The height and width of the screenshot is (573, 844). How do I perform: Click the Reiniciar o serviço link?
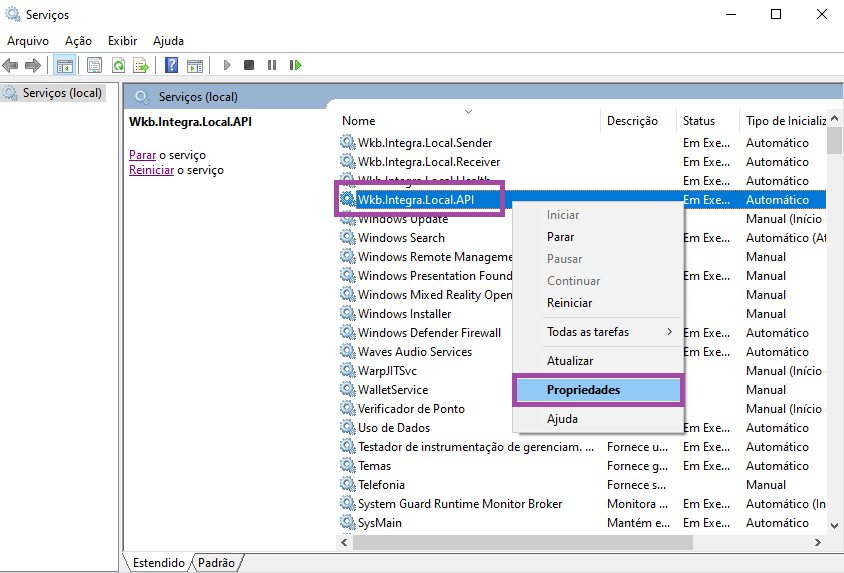[x=152, y=170]
